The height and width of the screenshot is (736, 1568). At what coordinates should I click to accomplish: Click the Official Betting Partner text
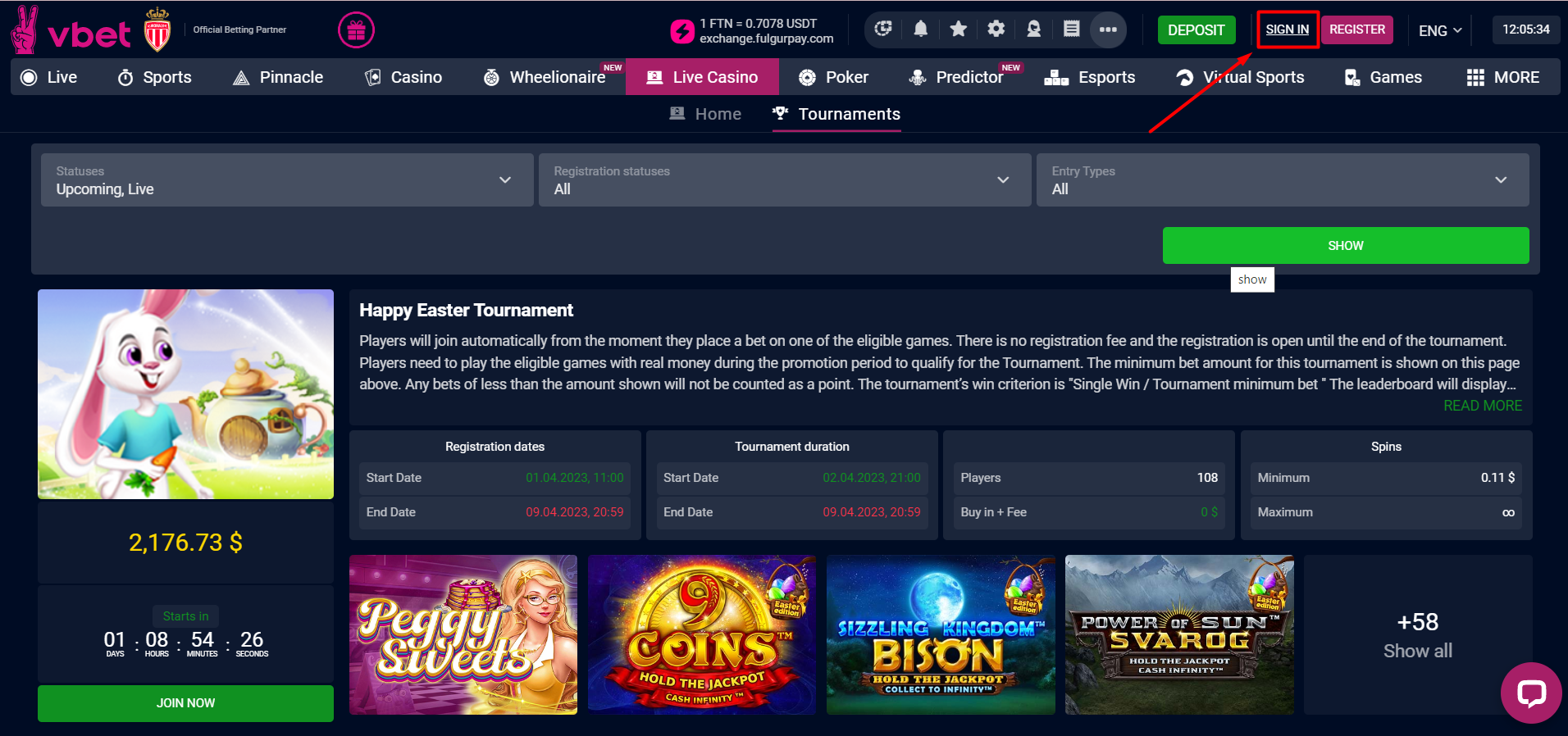(x=239, y=30)
